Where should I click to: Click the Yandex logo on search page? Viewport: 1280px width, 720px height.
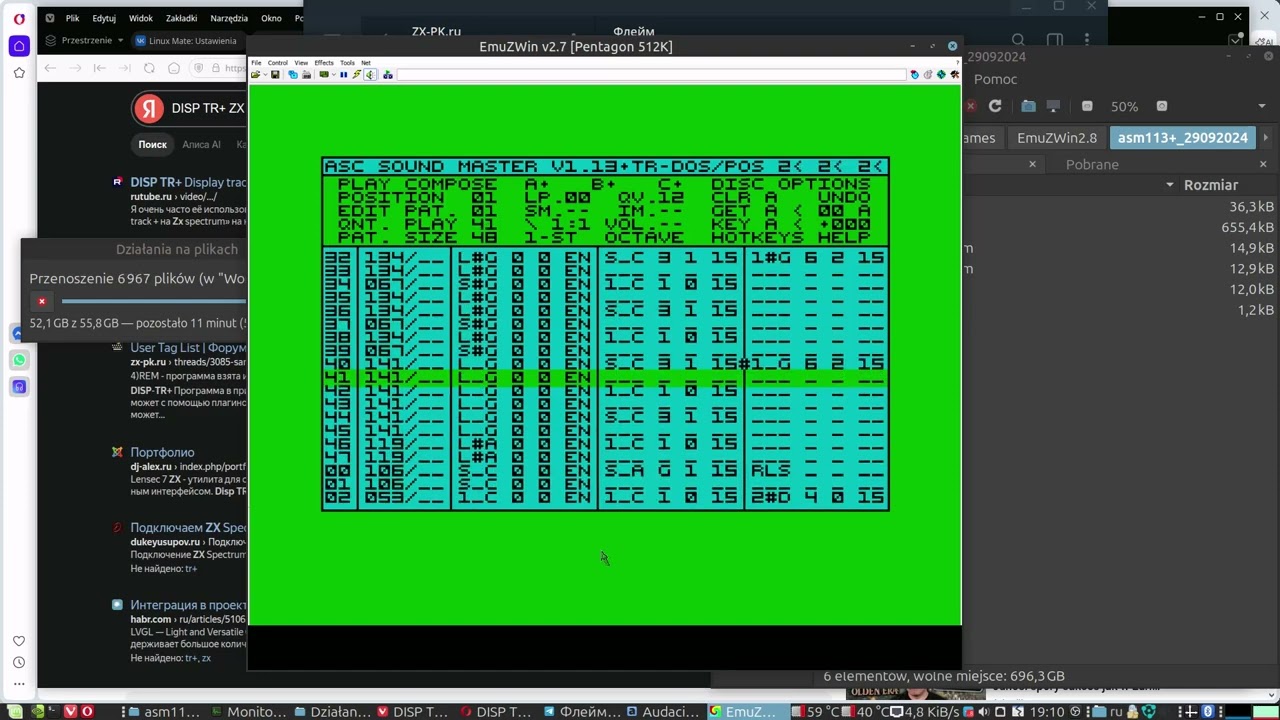pos(149,109)
